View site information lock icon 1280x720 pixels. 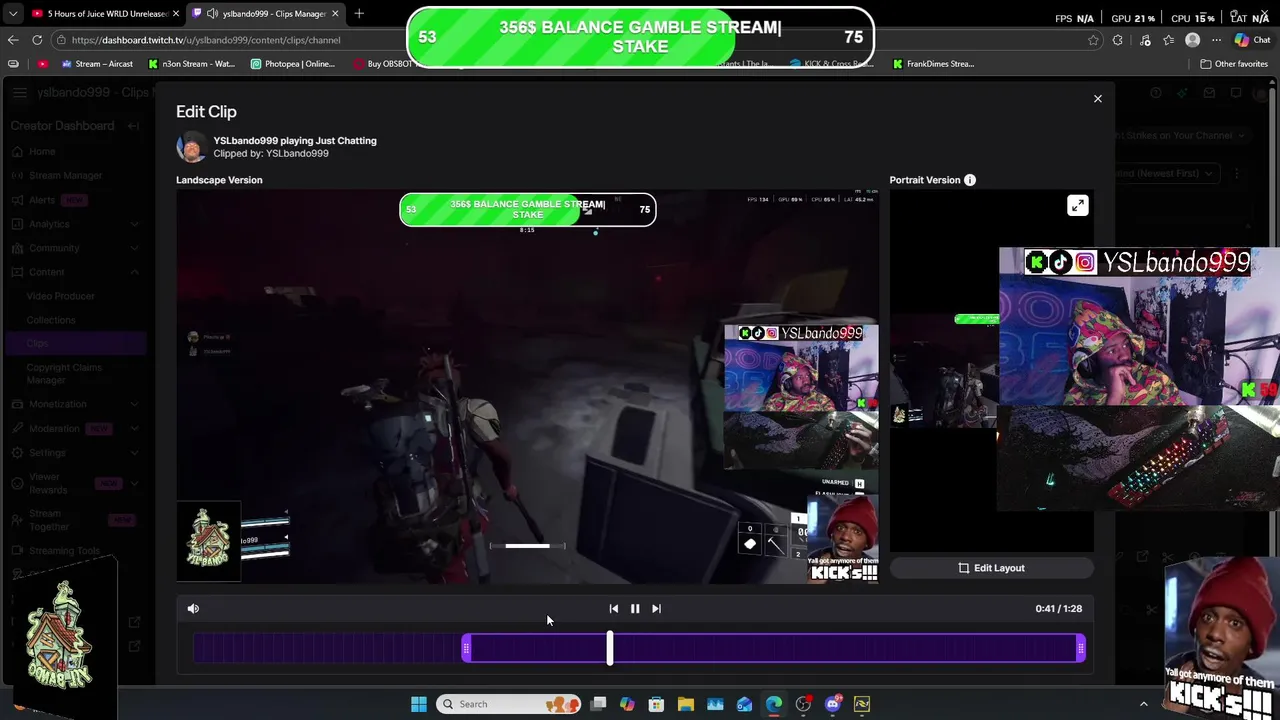(62, 40)
